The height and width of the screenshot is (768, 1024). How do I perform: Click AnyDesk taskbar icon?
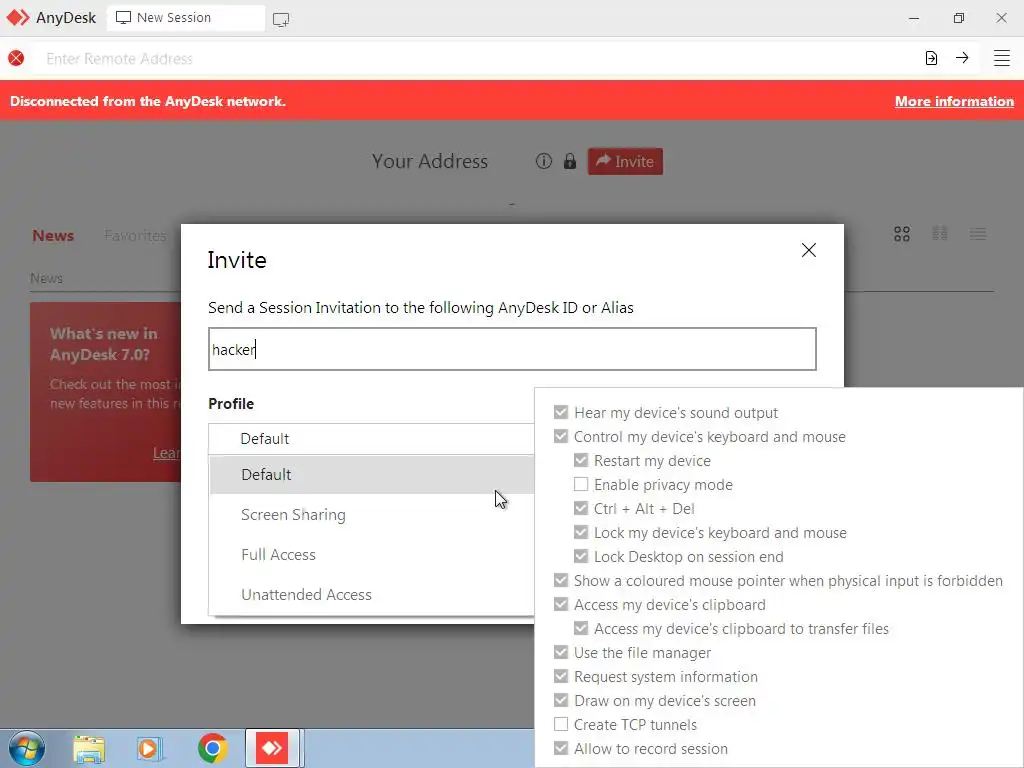click(272, 748)
